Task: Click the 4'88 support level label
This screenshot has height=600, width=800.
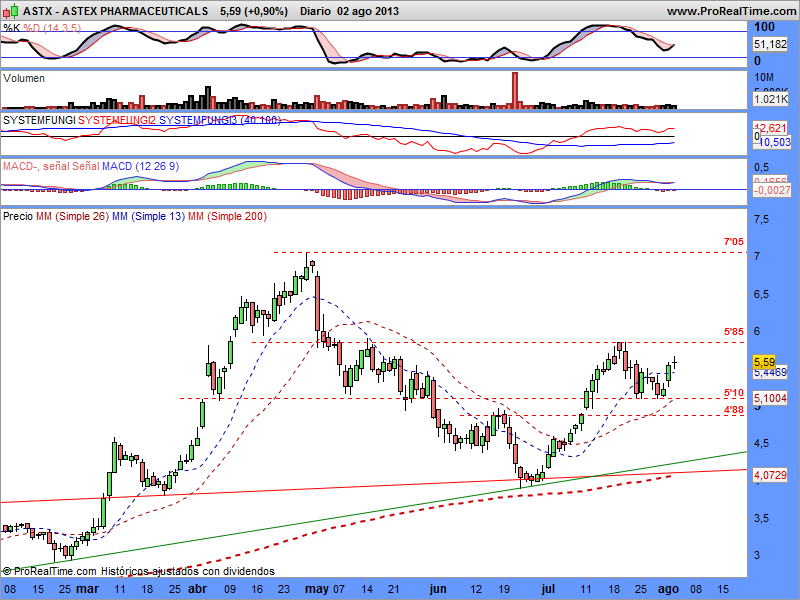Action: point(734,410)
